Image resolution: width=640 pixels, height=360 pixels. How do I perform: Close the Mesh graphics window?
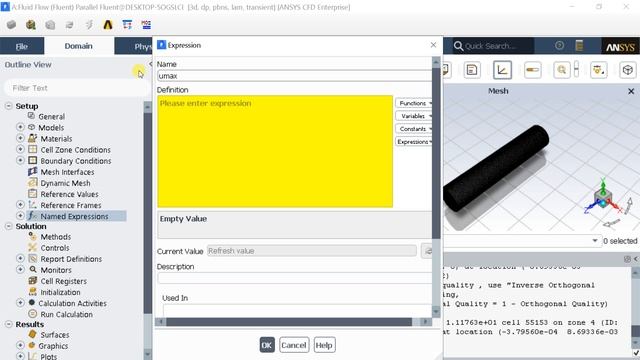coord(631,91)
